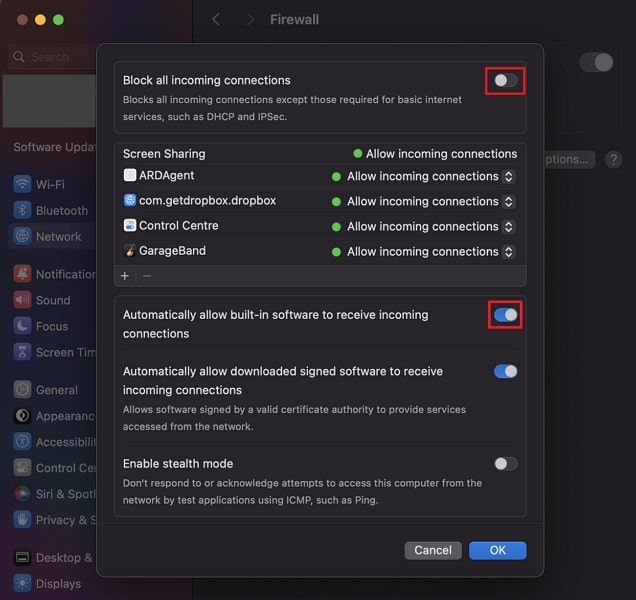Disable automatically allow built-in software switch

pyautogui.click(x=506, y=315)
